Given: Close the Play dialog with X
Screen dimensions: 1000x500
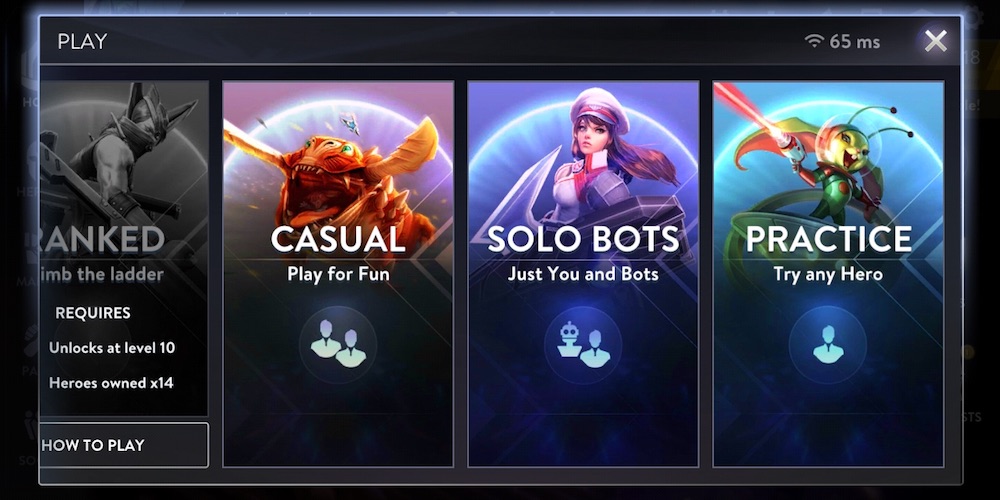Looking at the screenshot, I should 936,41.
